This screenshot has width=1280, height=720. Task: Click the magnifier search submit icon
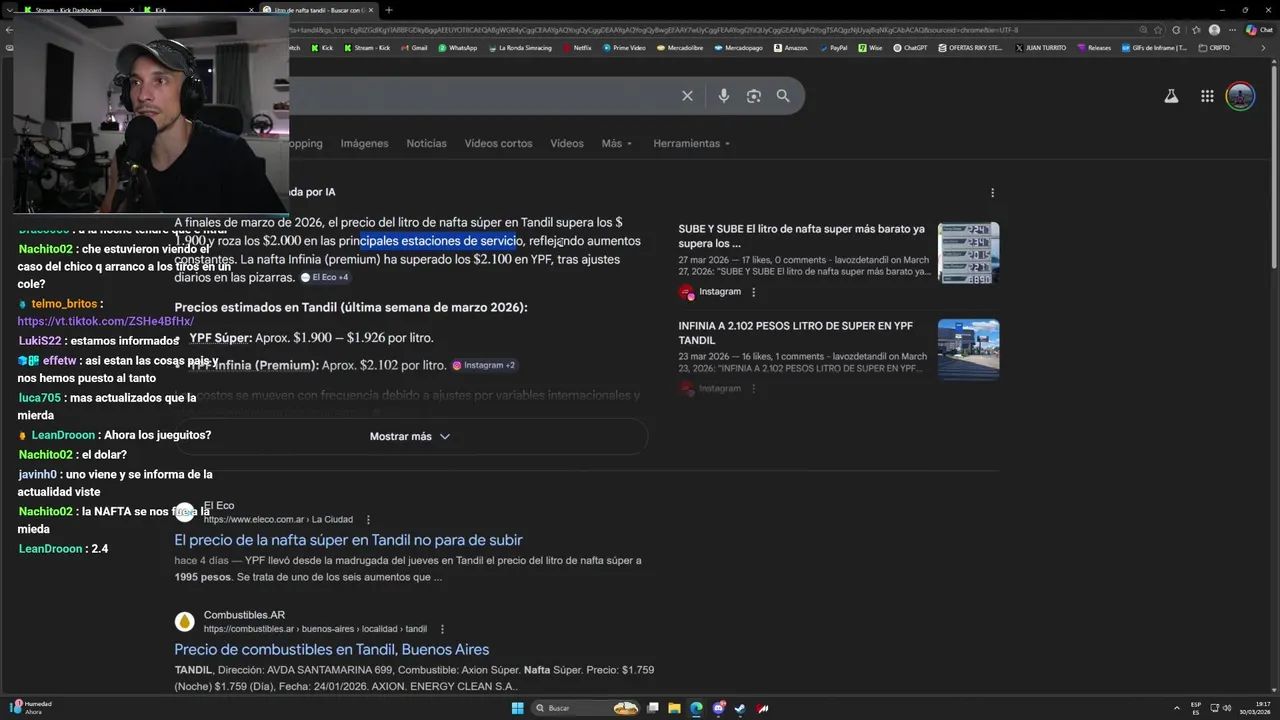[783, 96]
